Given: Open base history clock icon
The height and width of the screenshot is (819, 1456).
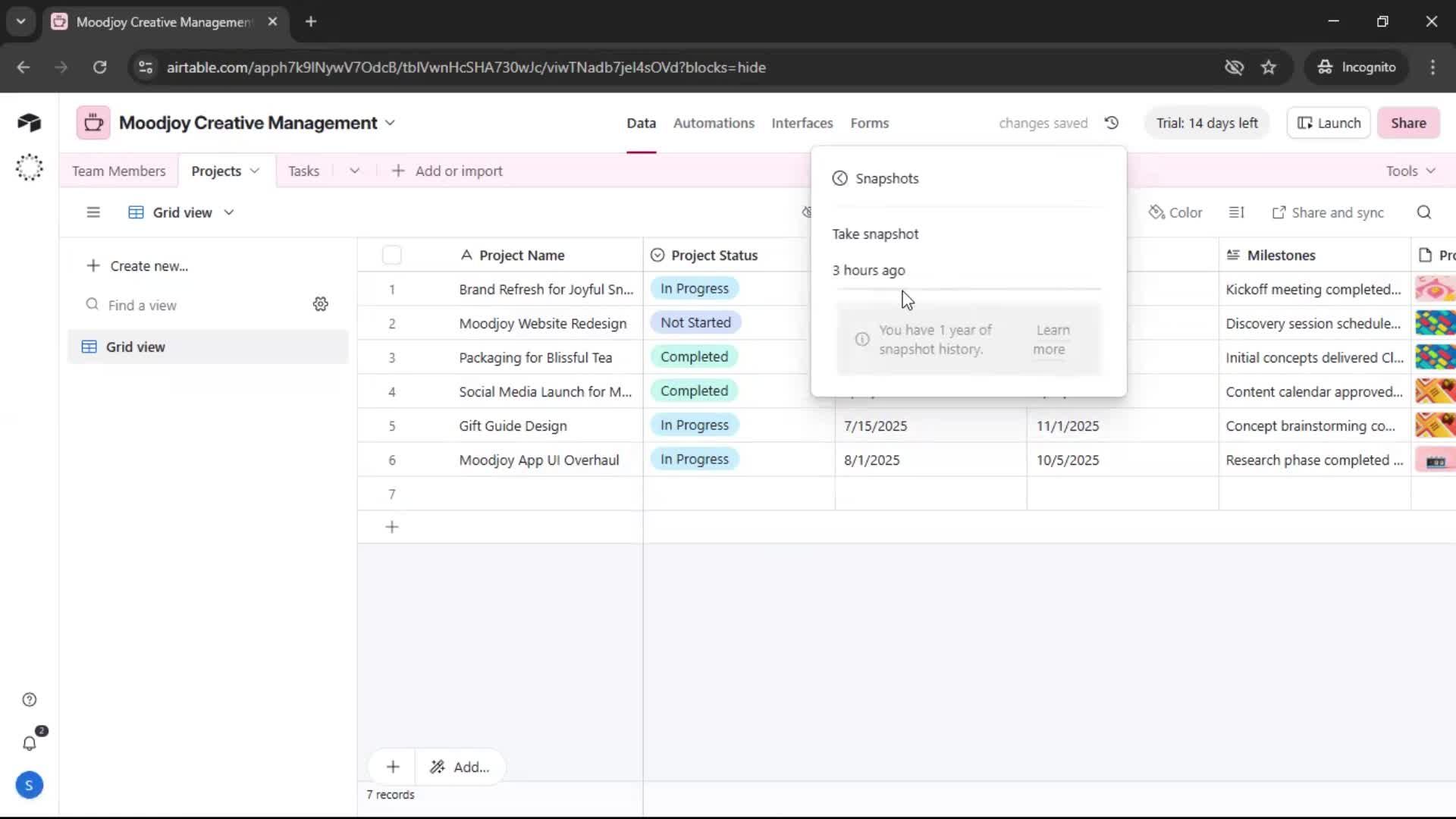Looking at the screenshot, I should point(1112,123).
